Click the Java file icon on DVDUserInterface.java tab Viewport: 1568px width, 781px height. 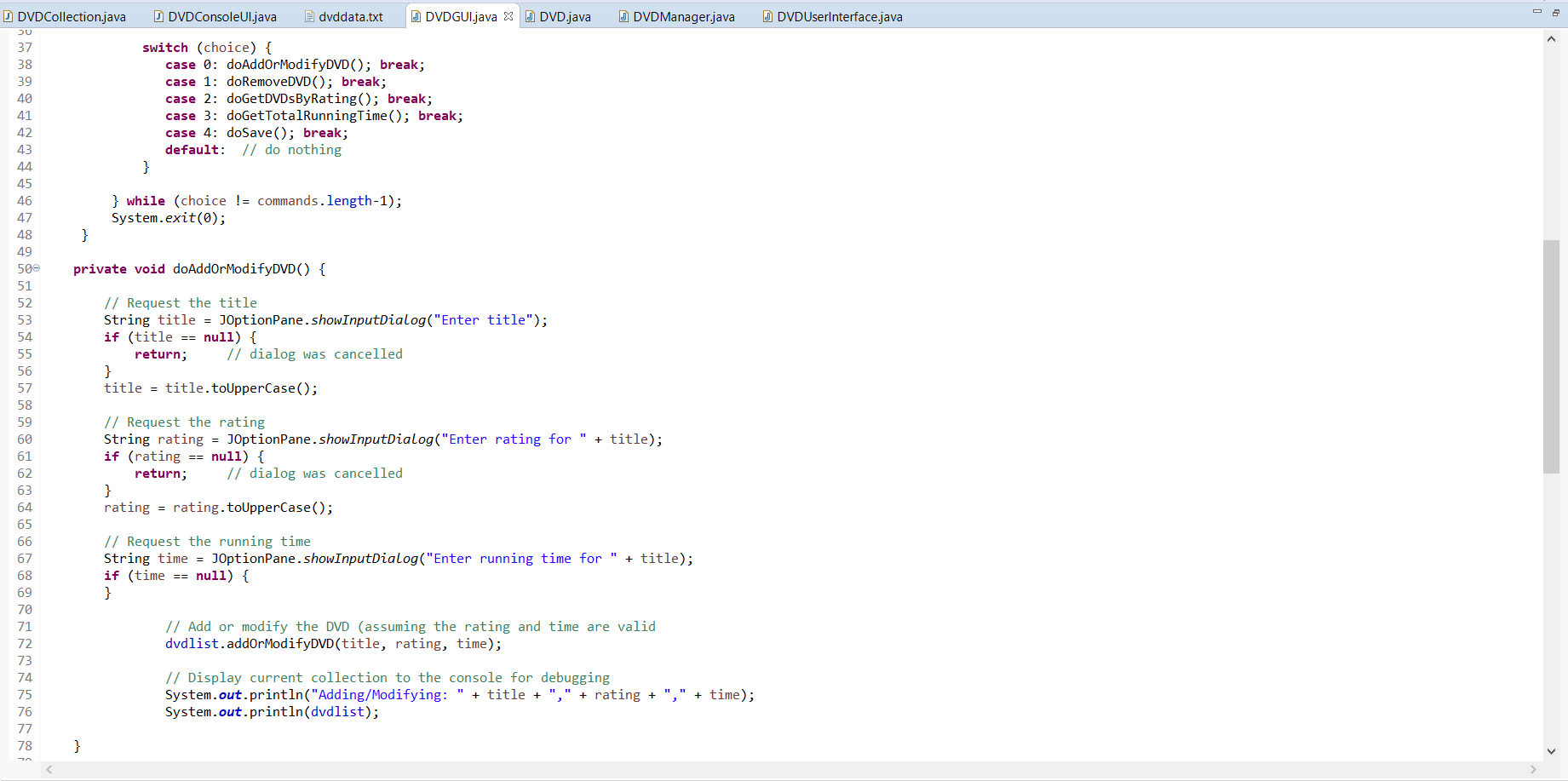(771, 15)
